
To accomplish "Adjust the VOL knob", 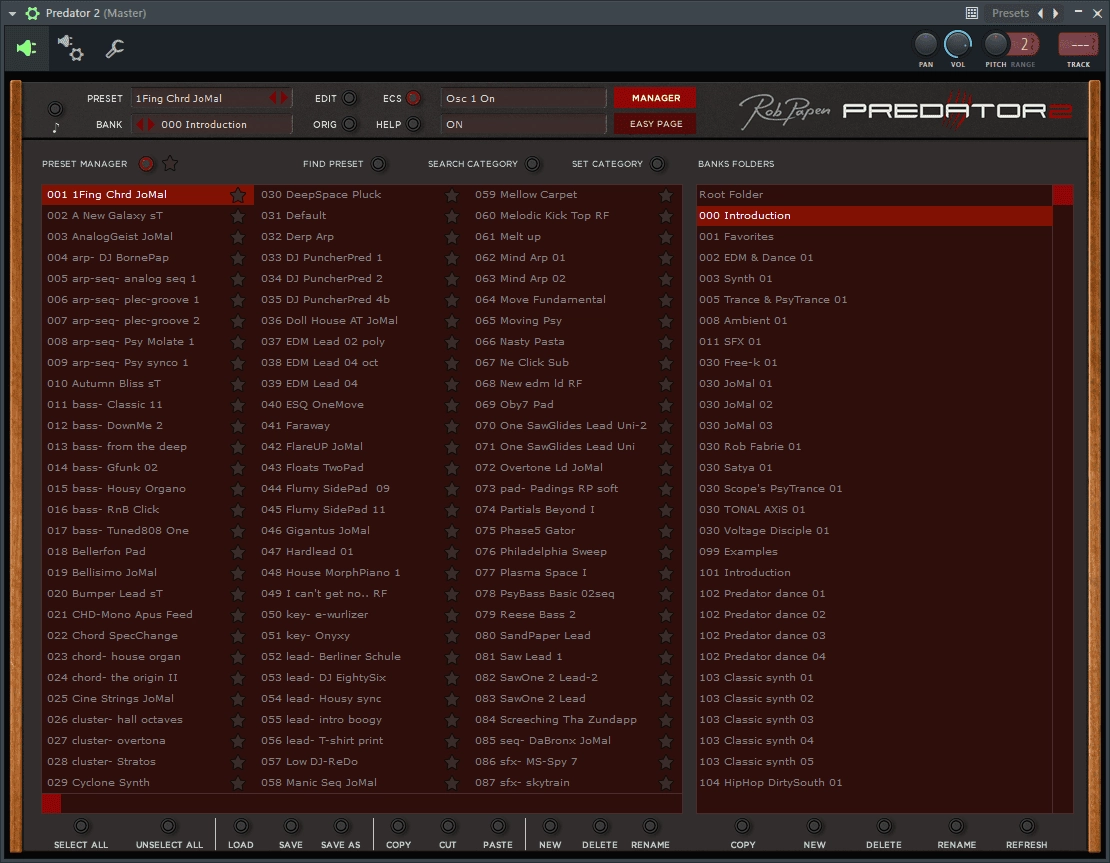I will pyautogui.click(x=958, y=45).
